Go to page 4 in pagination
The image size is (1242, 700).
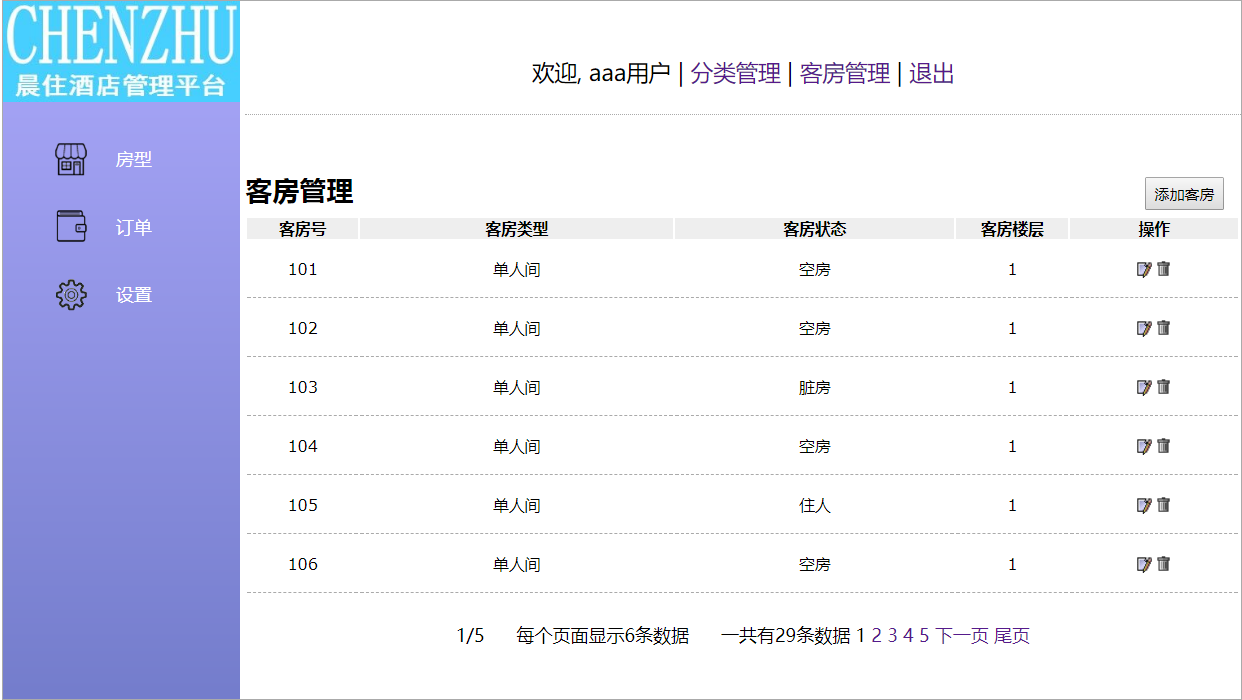coord(909,635)
